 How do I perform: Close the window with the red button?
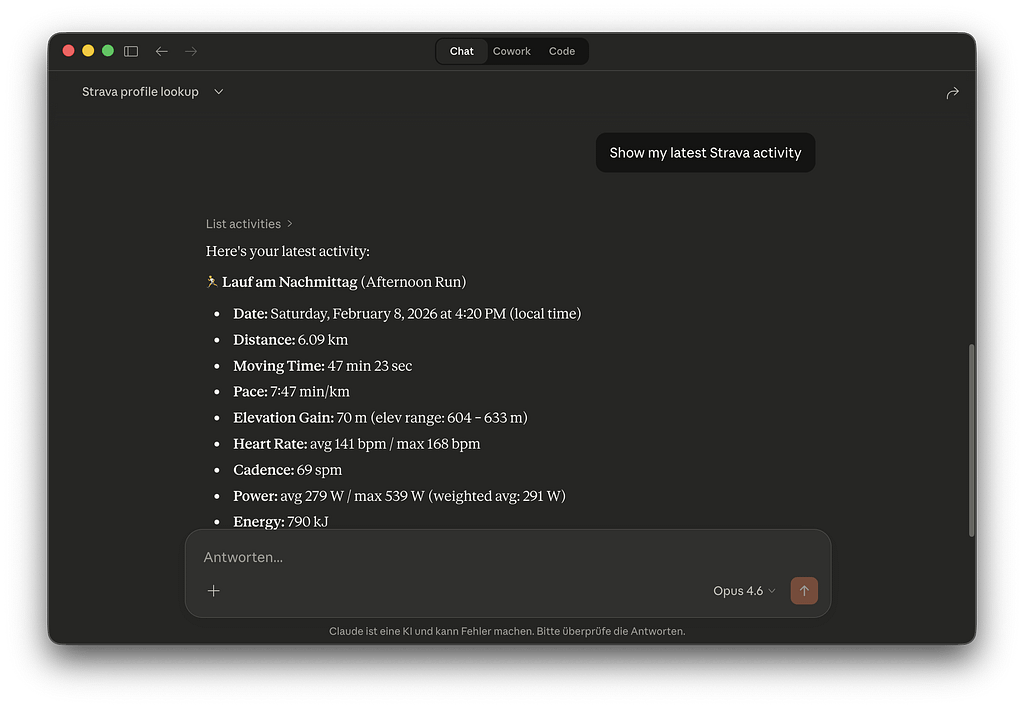coord(69,51)
